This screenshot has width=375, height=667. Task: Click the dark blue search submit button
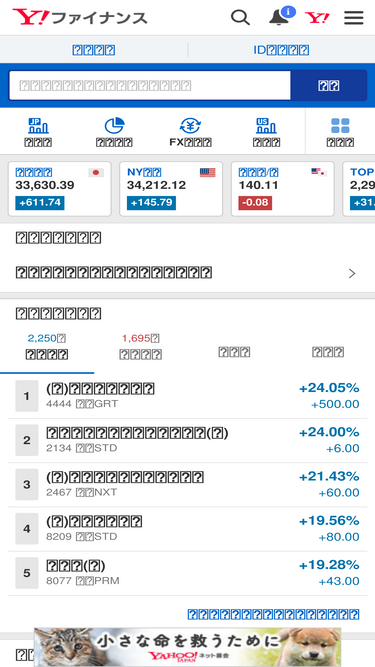click(x=329, y=86)
